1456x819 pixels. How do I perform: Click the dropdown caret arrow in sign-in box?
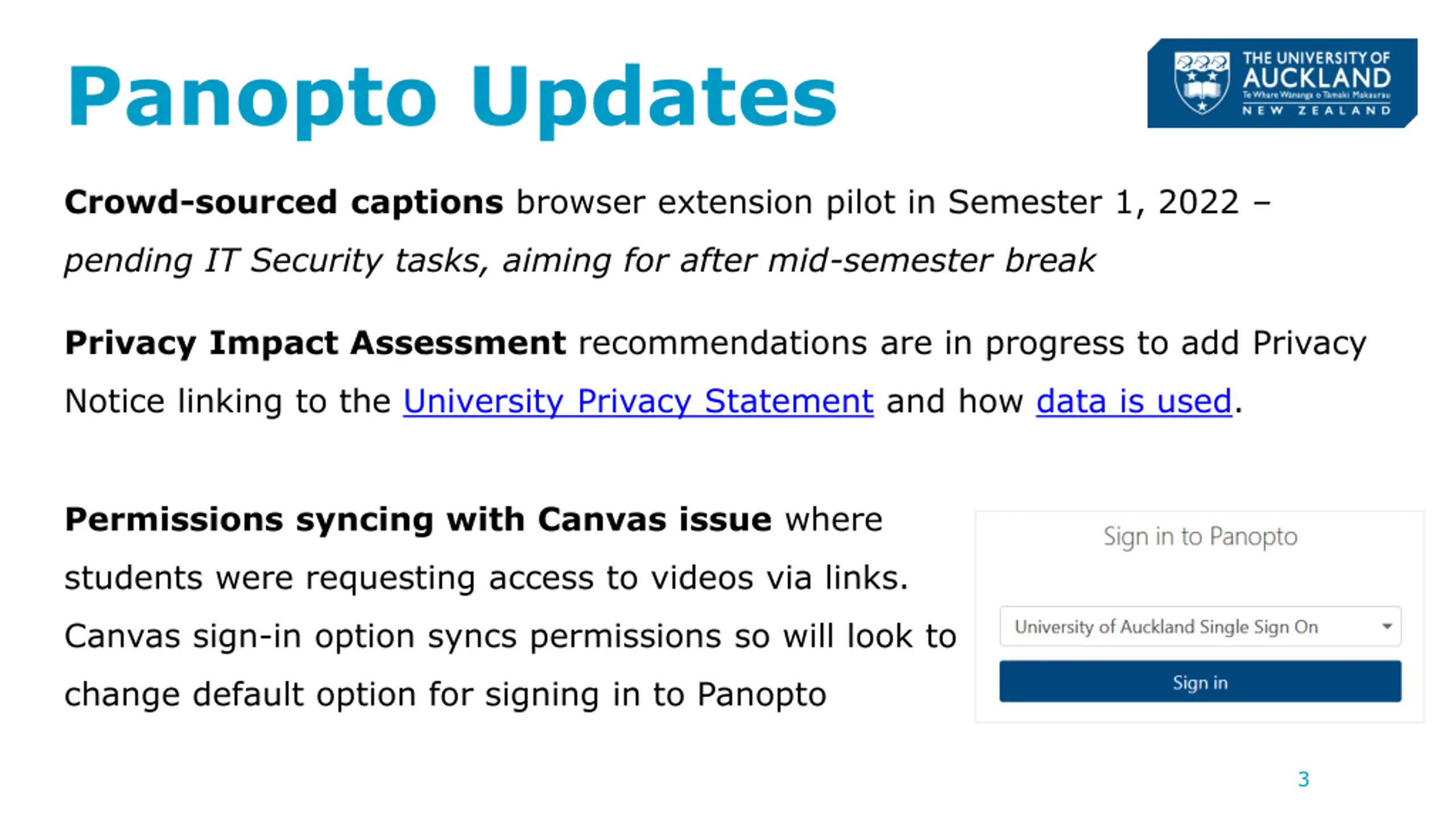(1387, 626)
